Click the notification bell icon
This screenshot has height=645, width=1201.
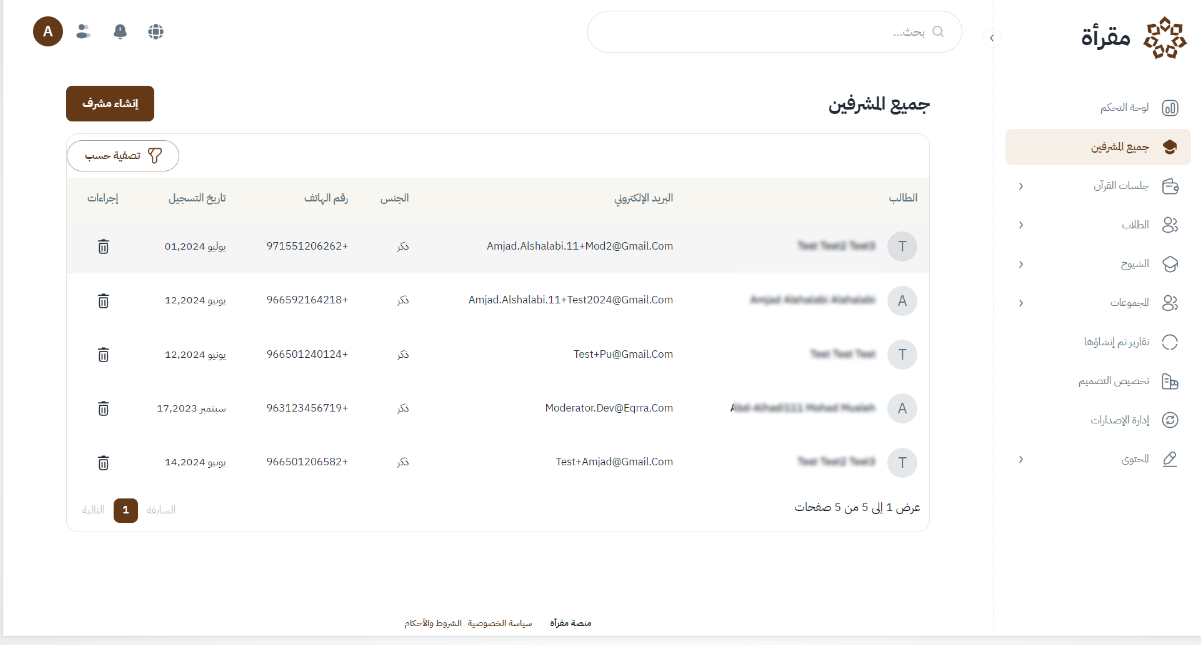pos(120,31)
